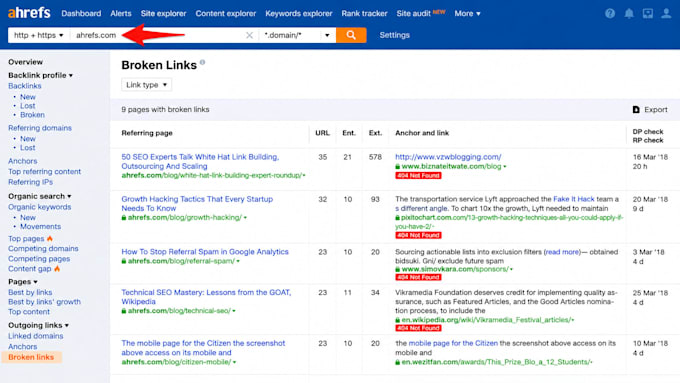
Task: Open the 'Fake It Hack' anchor link
Action: click(574, 199)
